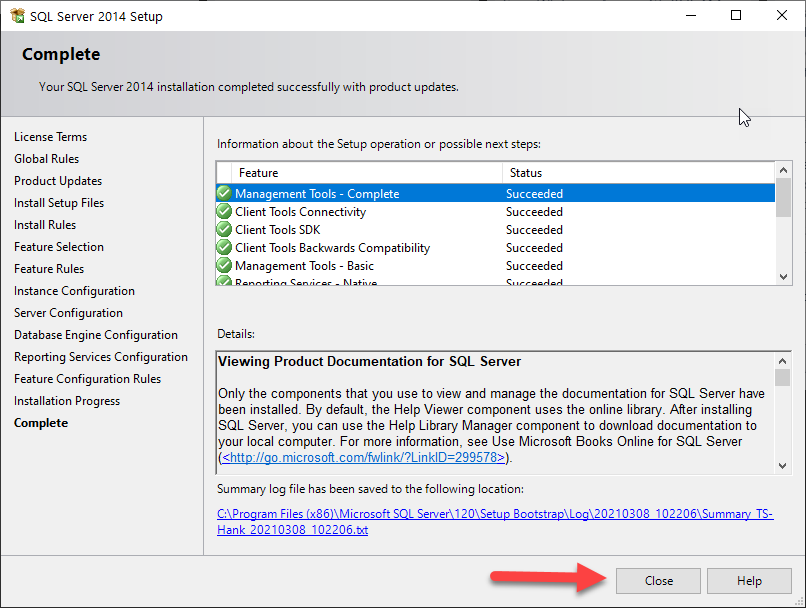Click green check icon beside Client Tools Connectivity
Screen dimensions: 806x608
click(x=224, y=211)
